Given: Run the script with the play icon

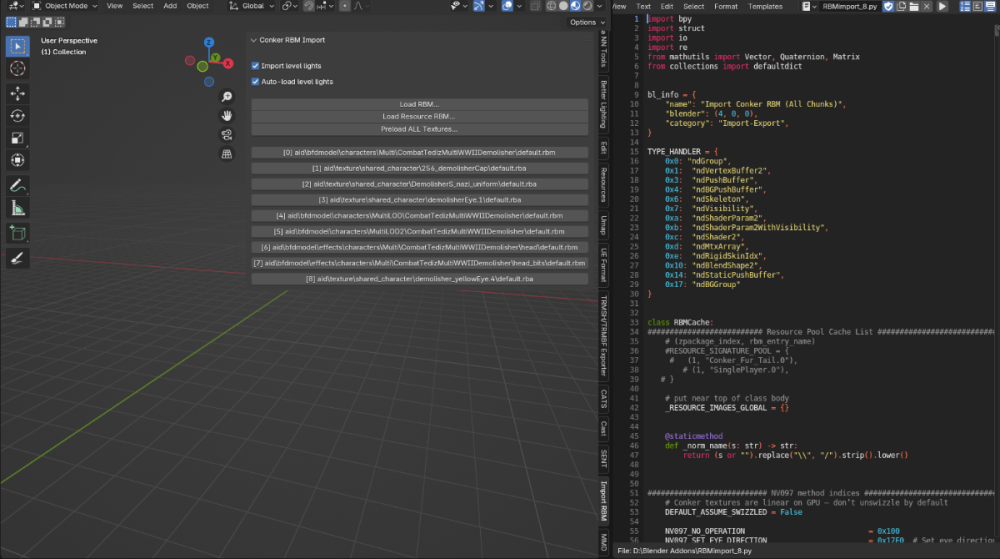Looking at the screenshot, I should coord(942,6).
